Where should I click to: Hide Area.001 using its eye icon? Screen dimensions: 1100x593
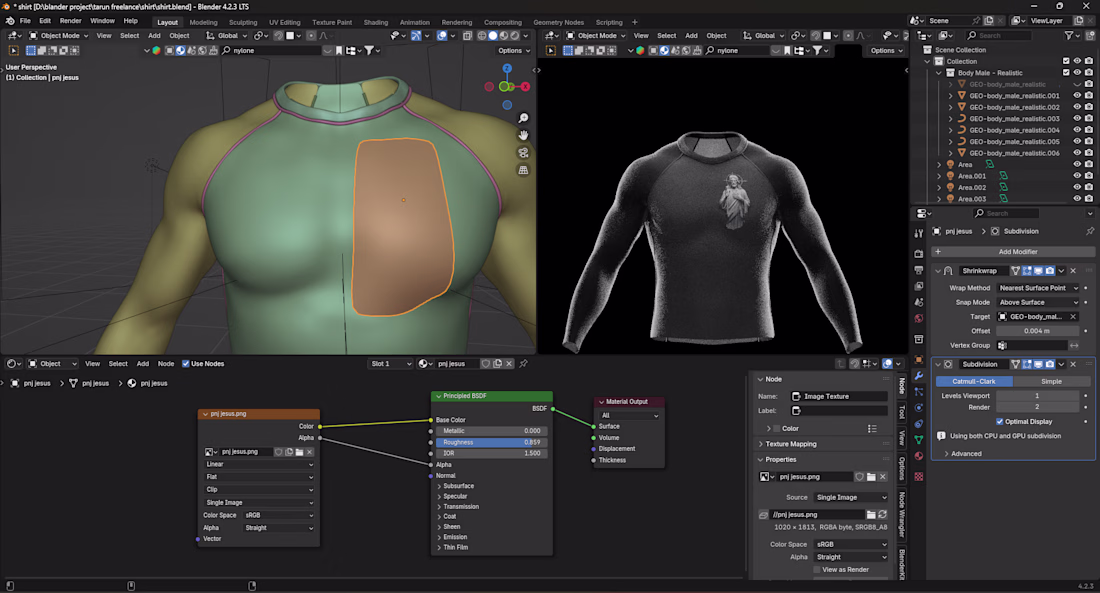[1077, 176]
